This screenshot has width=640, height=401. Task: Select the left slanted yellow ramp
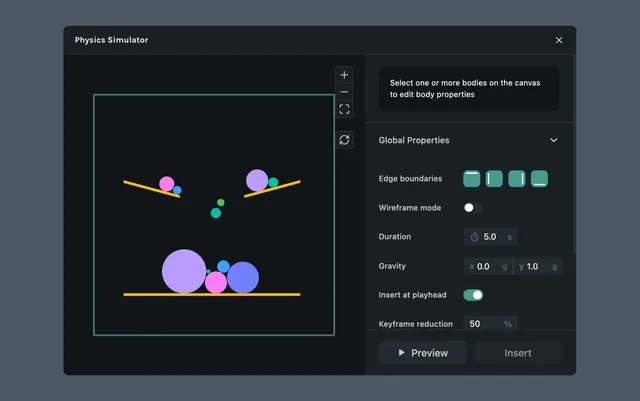coord(151,189)
